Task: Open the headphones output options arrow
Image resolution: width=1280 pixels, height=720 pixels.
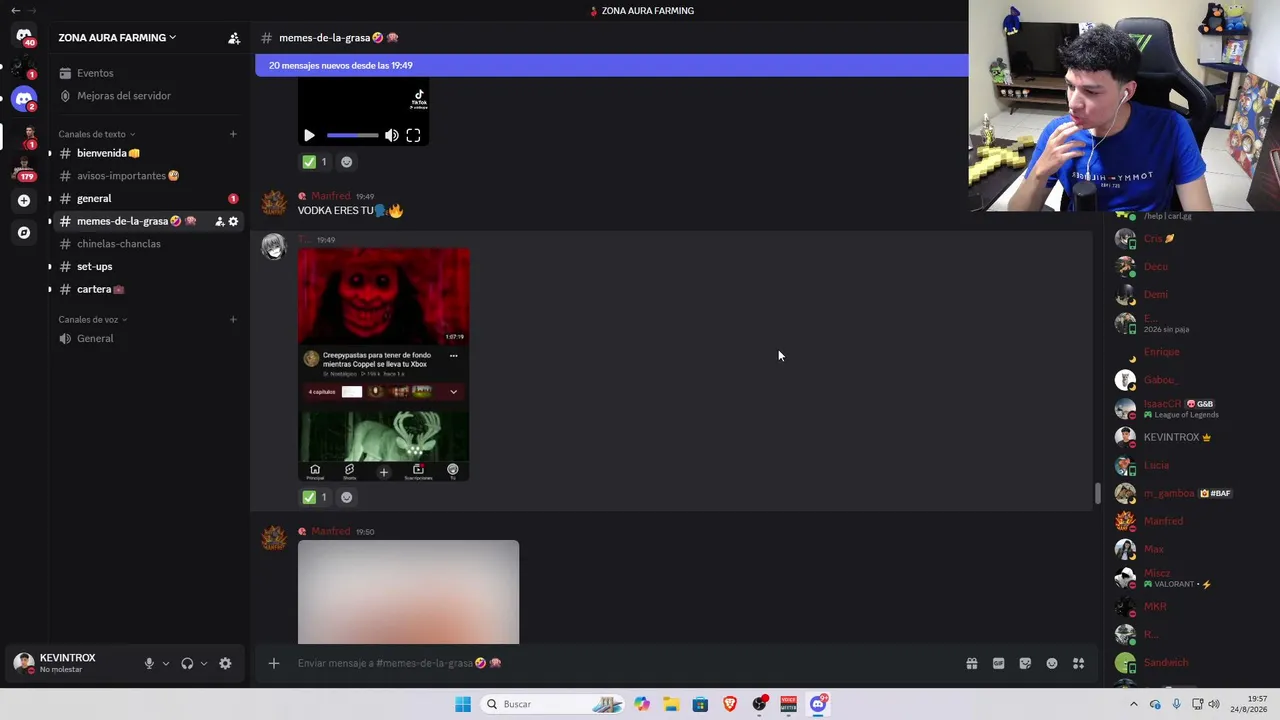Action: coord(204,663)
